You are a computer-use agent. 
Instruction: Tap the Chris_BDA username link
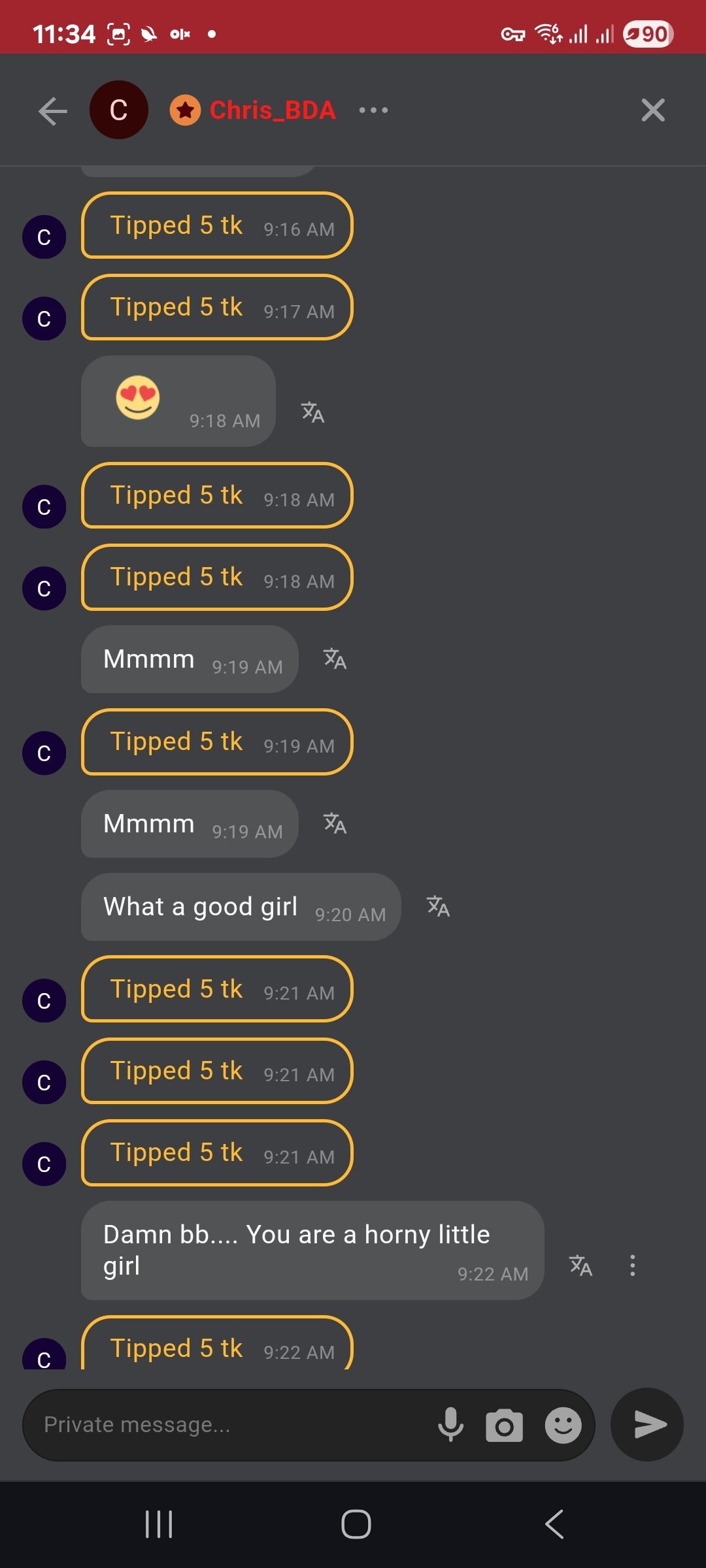pyautogui.click(x=272, y=110)
